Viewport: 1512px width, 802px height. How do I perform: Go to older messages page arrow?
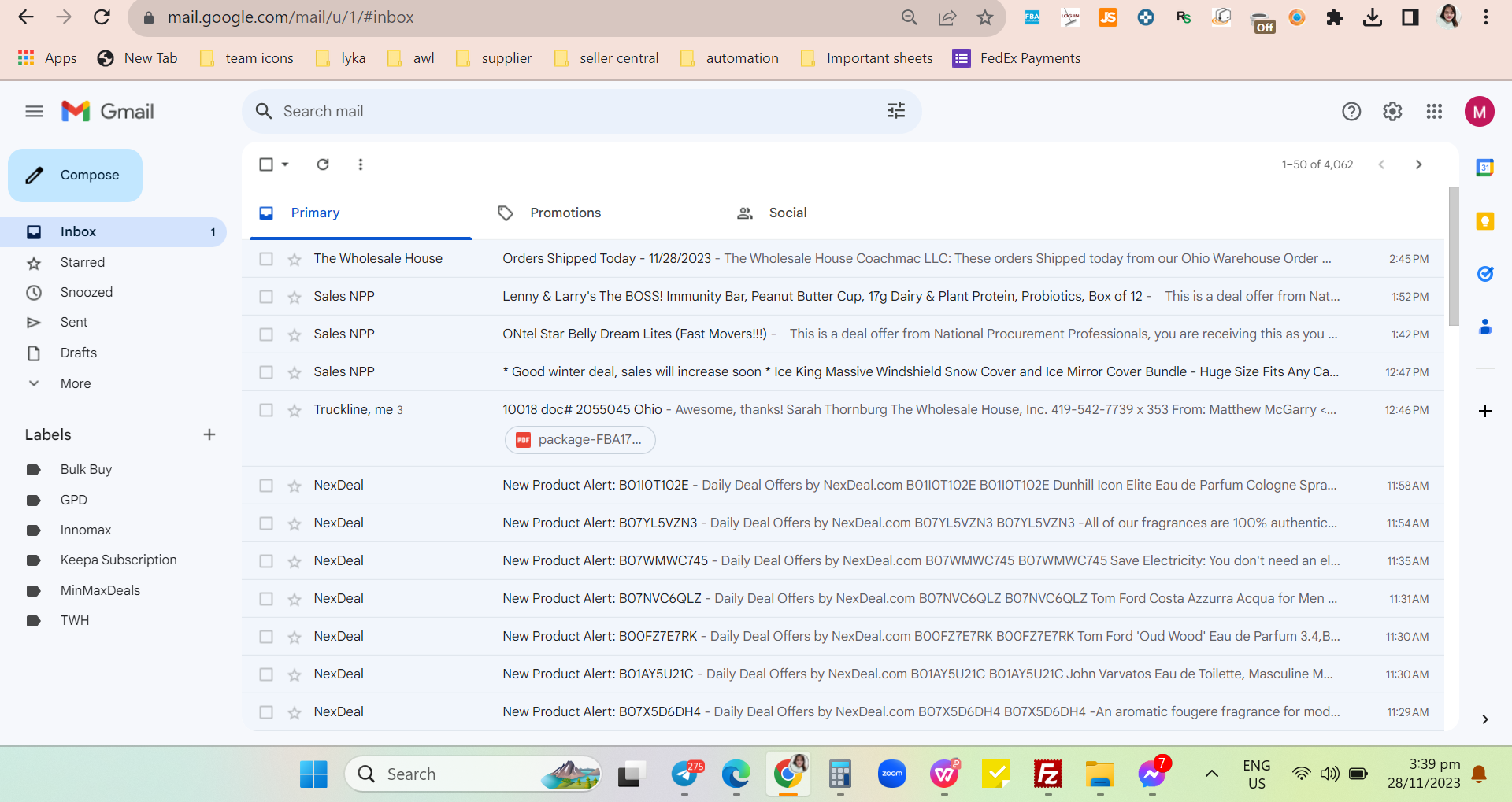(1418, 164)
